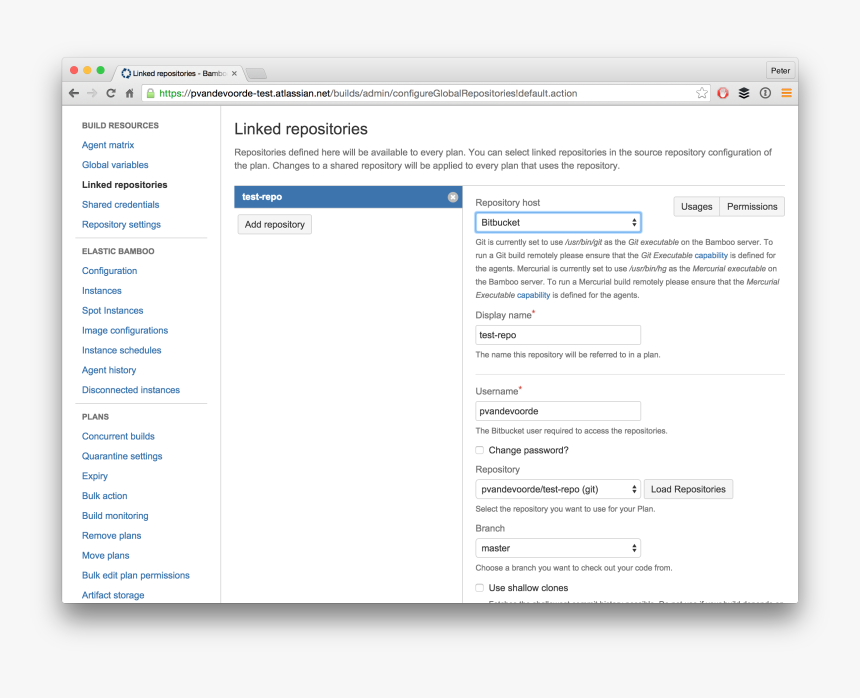Image resolution: width=860 pixels, height=698 pixels.
Task: Open the red Opera-style extension icon
Action: click(x=723, y=93)
